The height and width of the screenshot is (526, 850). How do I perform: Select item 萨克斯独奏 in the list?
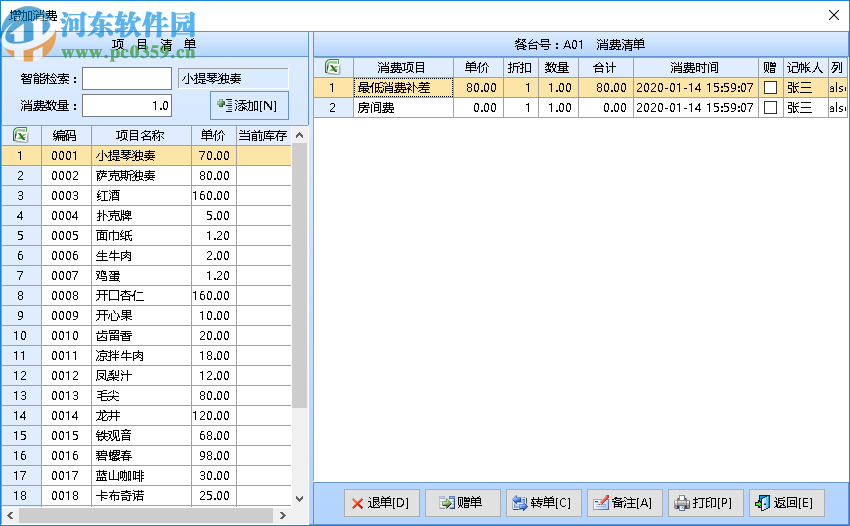[x=141, y=176]
